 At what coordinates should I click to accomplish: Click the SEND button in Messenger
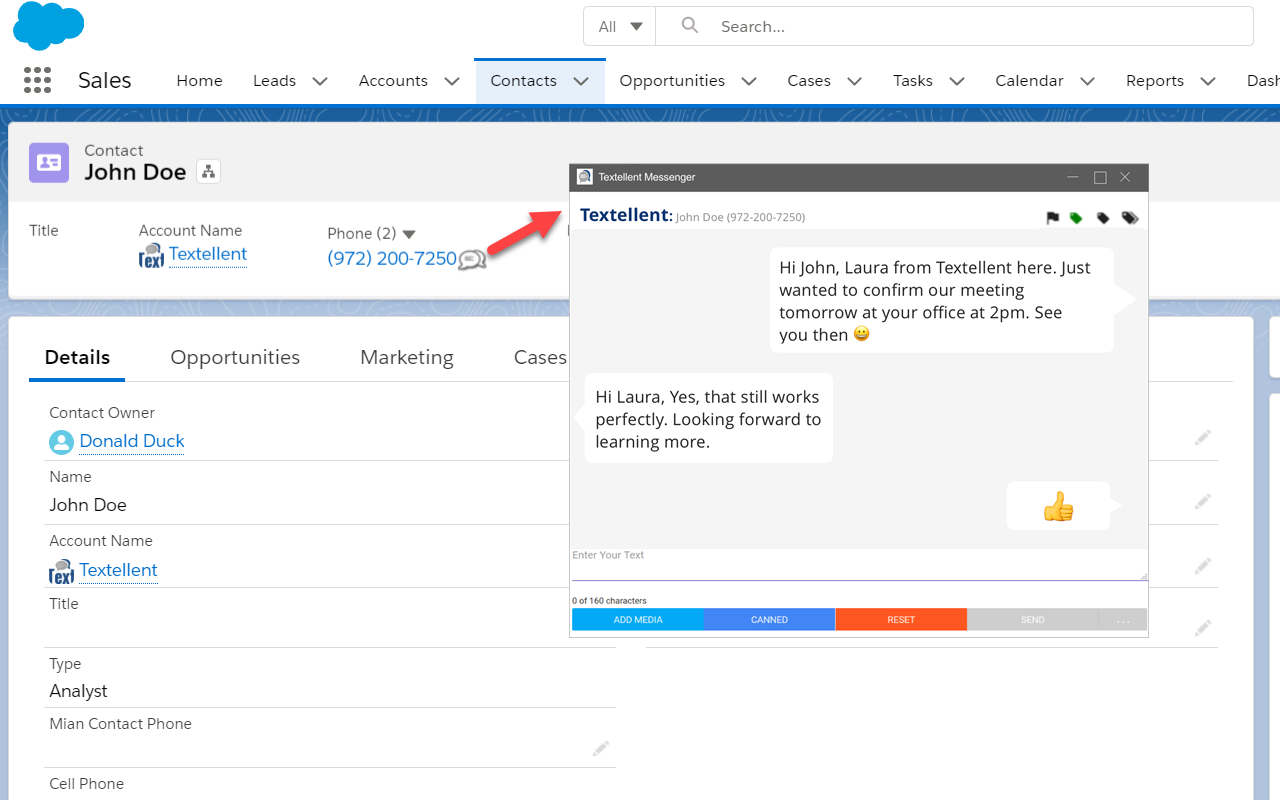pyautogui.click(x=1033, y=620)
